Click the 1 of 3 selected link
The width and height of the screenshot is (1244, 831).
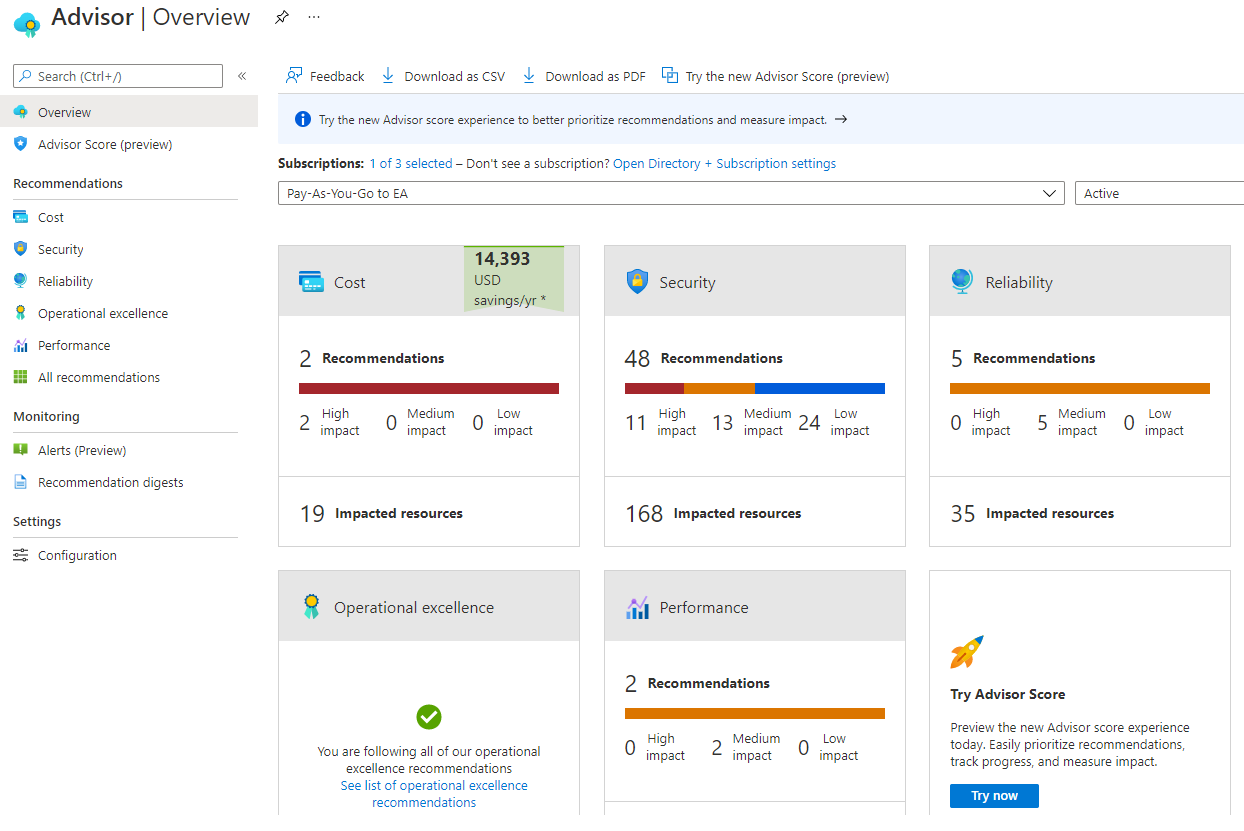(x=411, y=163)
